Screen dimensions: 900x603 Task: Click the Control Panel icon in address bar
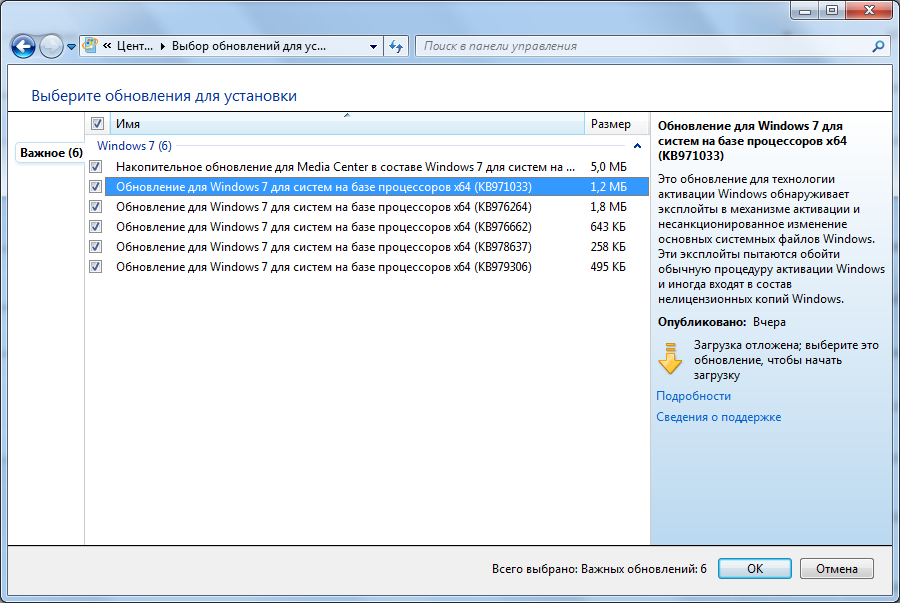point(90,45)
